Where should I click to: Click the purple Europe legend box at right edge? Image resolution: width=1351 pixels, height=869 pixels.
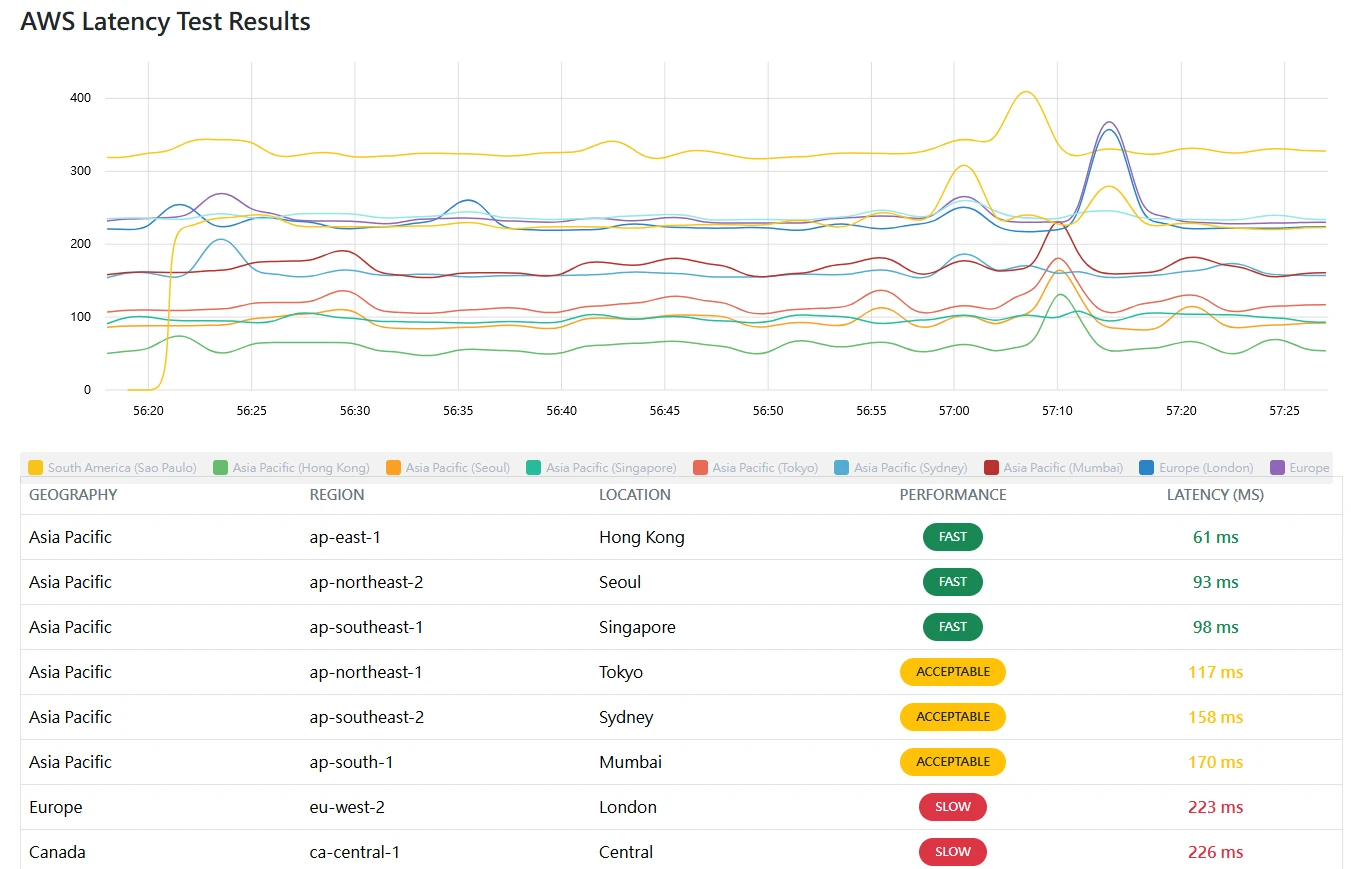1277,468
